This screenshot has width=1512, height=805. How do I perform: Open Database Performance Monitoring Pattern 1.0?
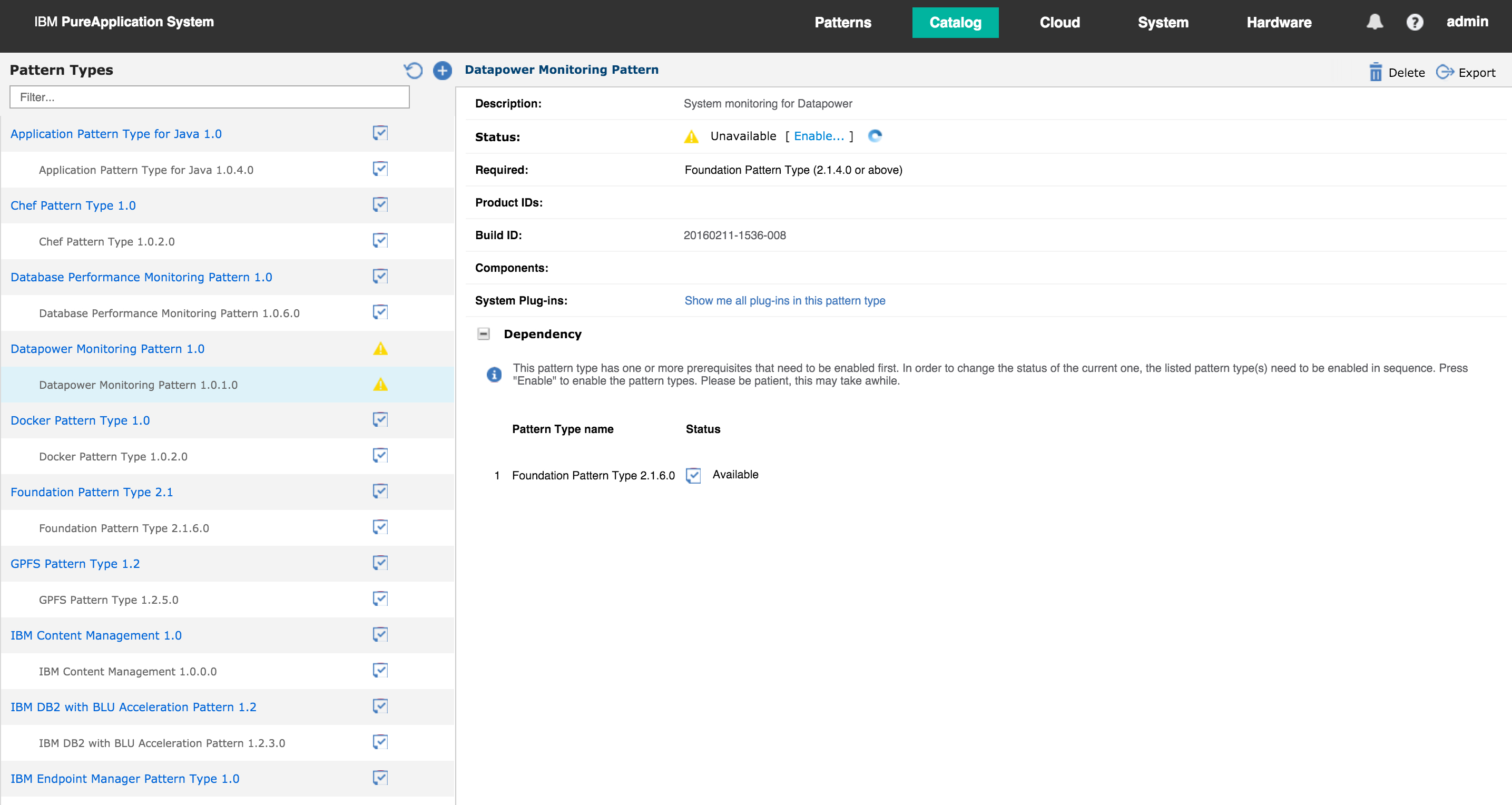pyautogui.click(x=142, y=277)
